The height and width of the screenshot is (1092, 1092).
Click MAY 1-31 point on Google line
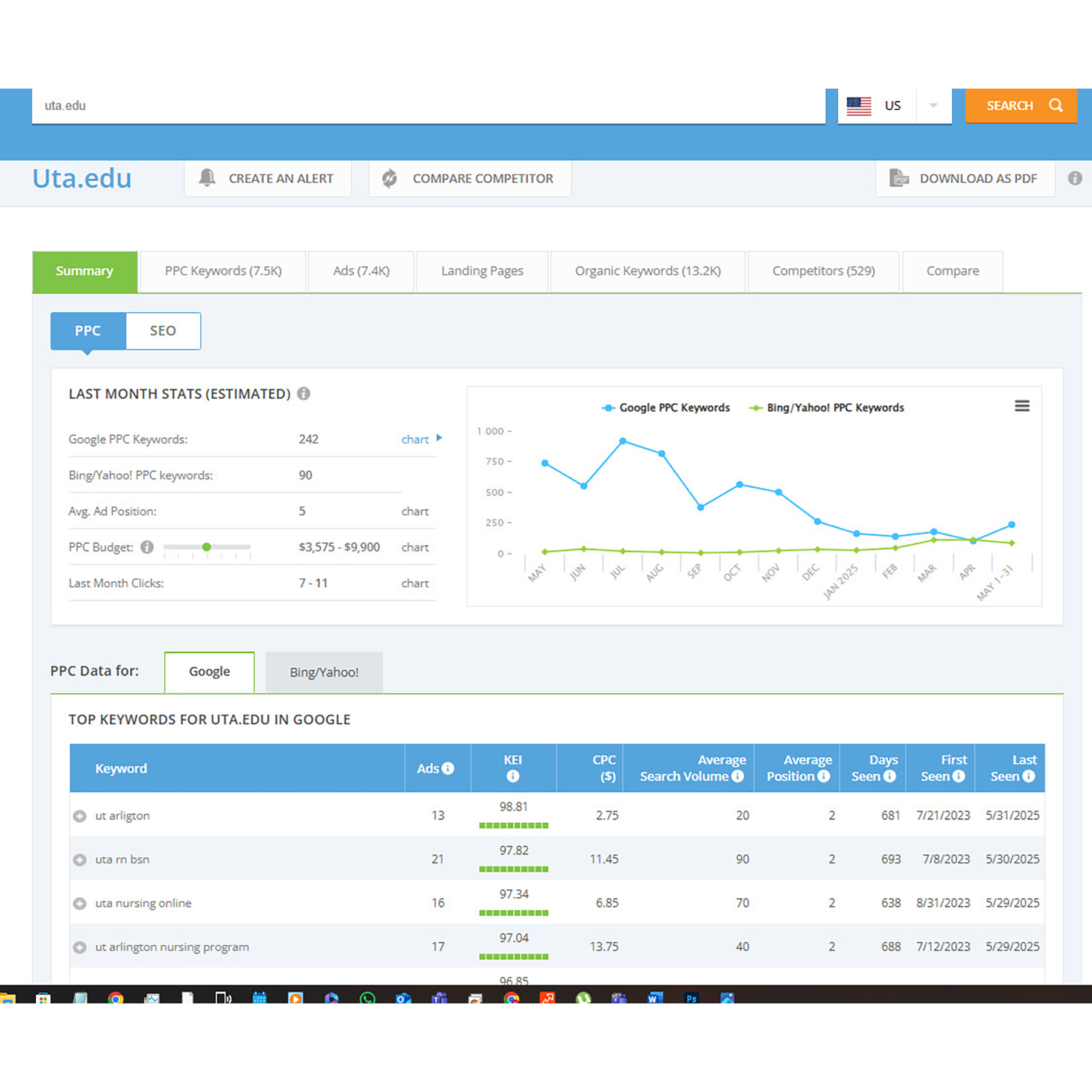[1011, 524]
